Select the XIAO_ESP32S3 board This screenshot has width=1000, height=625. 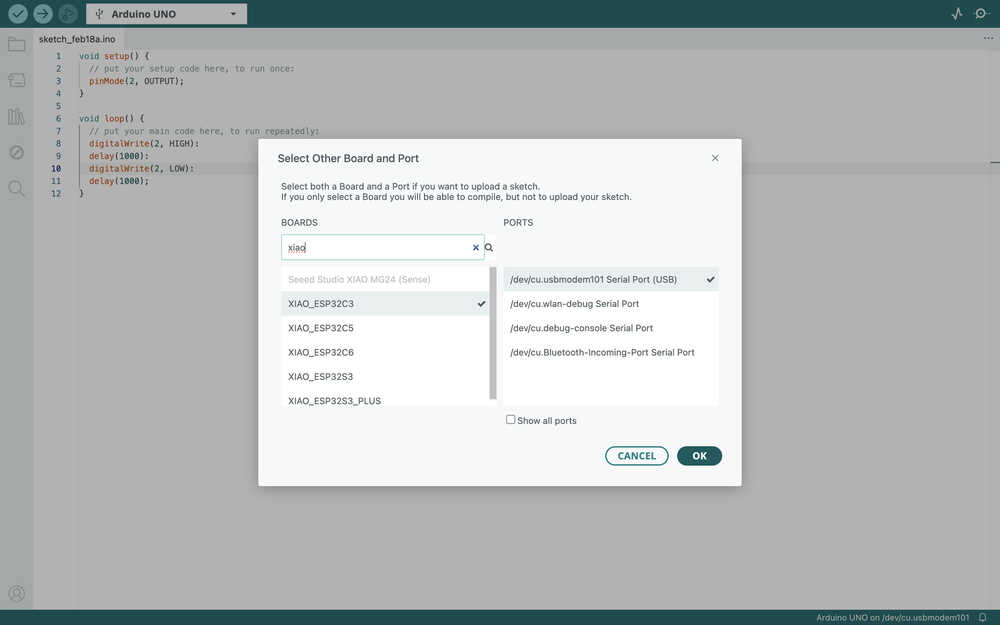[x=385, y=376]
